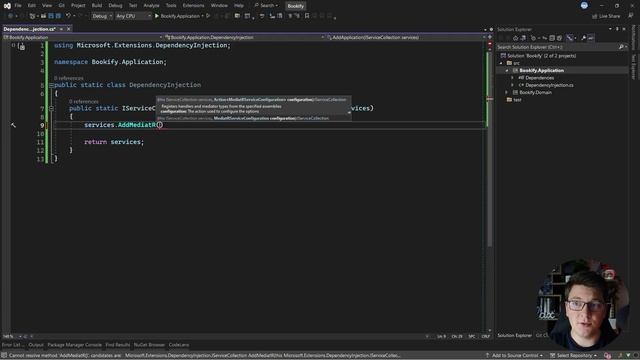Screen dimensions: 640x360
Task: Switch to the Find Results tab
Action: click(x=118, y=345)
